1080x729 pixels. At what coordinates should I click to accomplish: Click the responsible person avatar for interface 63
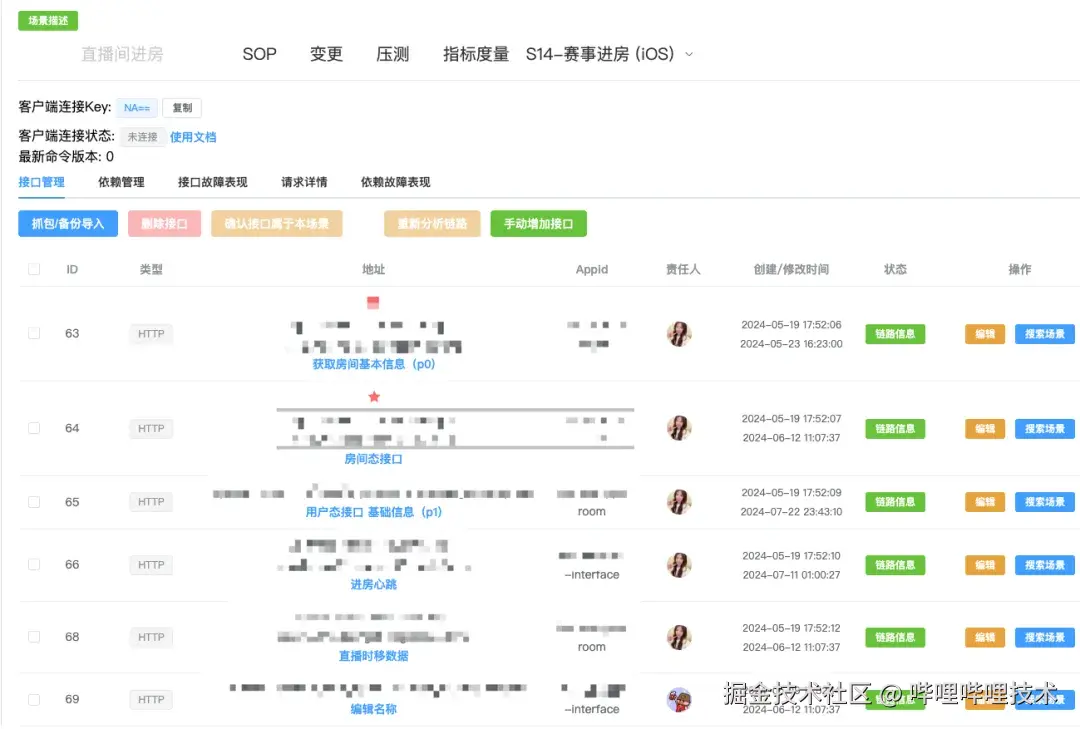pyautogui.click(x=679, y=333)
